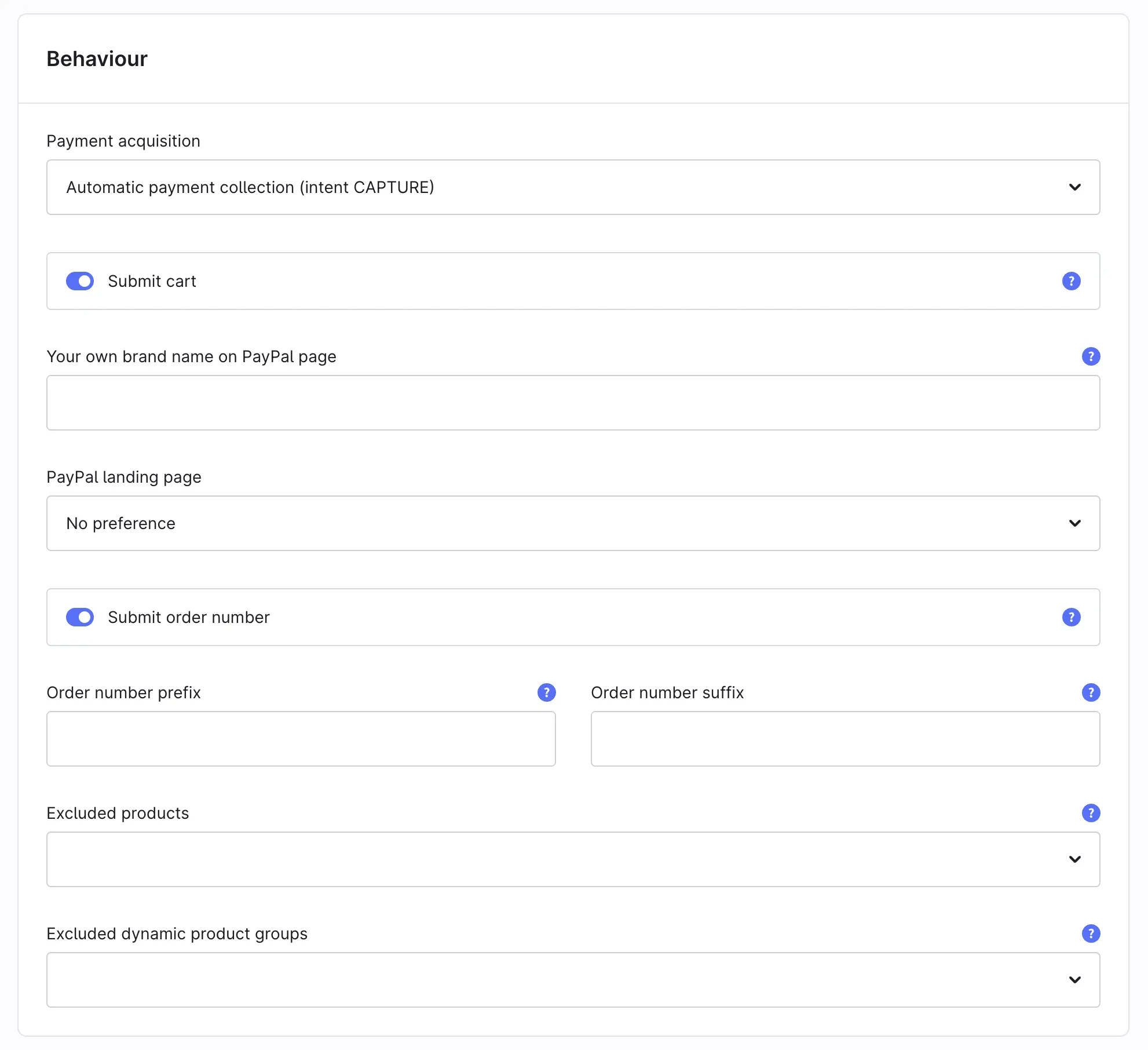
Task: Expand Excluded dynamic product groups selector
Action: (x=573, y=980)
